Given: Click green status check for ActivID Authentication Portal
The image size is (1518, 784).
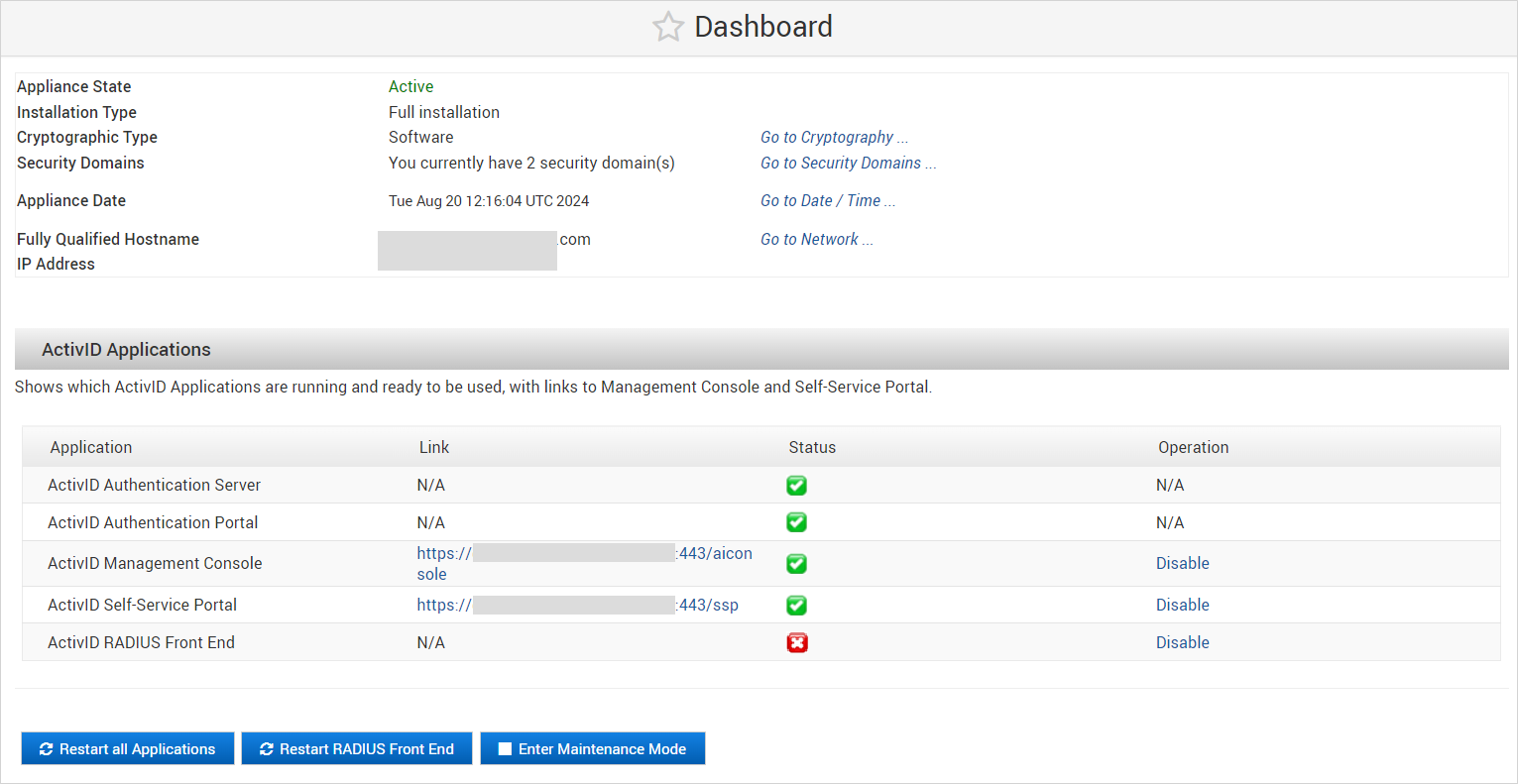Looking at the screenshot, I should (x=796, y=522).
